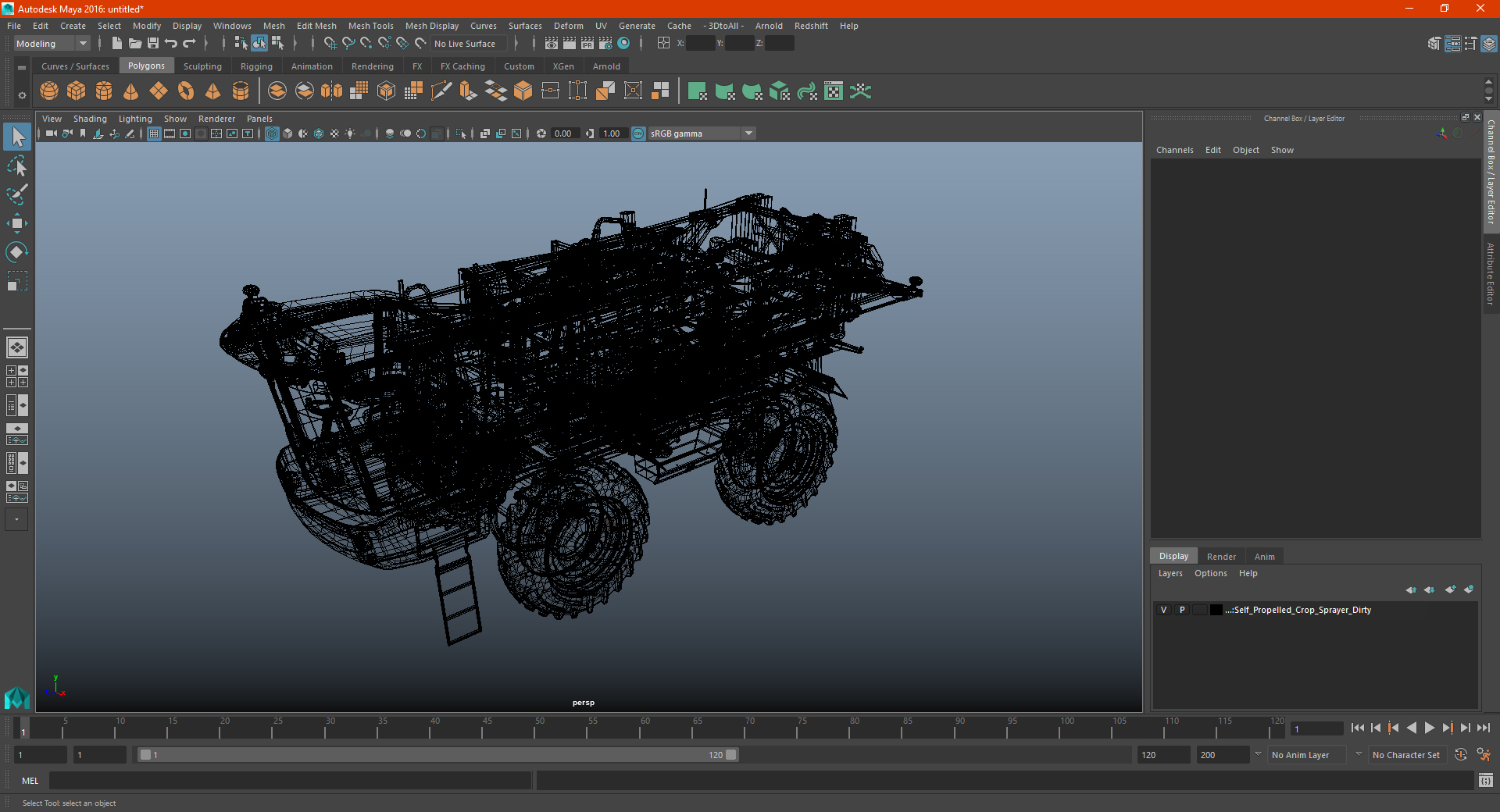This screenshot has width=1500, height=812.
Task: Create a polygon pyramid shelf icon
Action: (x=213, y=91)
